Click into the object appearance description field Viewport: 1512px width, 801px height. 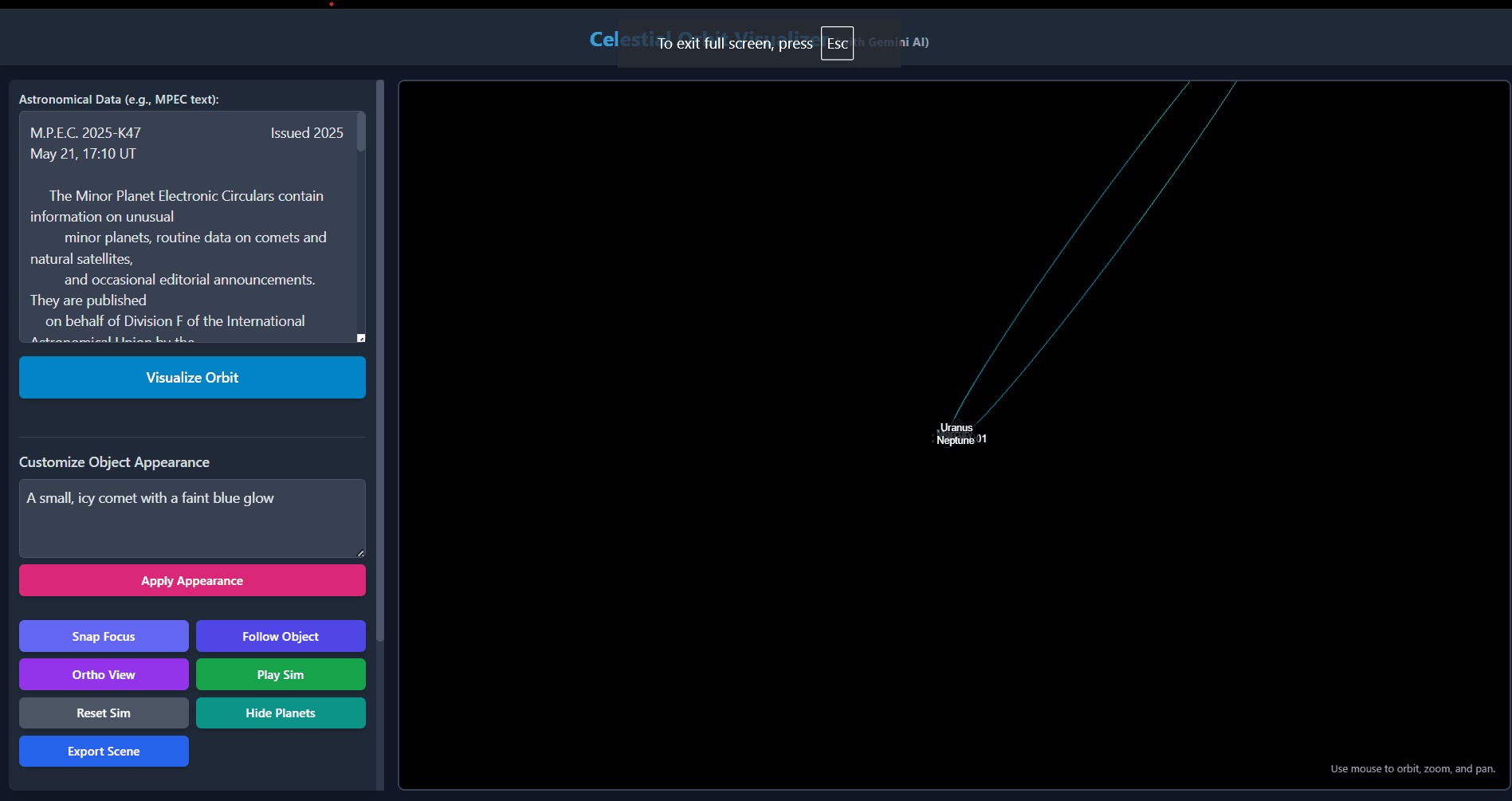pyautogui.click(x=192, y=518)
